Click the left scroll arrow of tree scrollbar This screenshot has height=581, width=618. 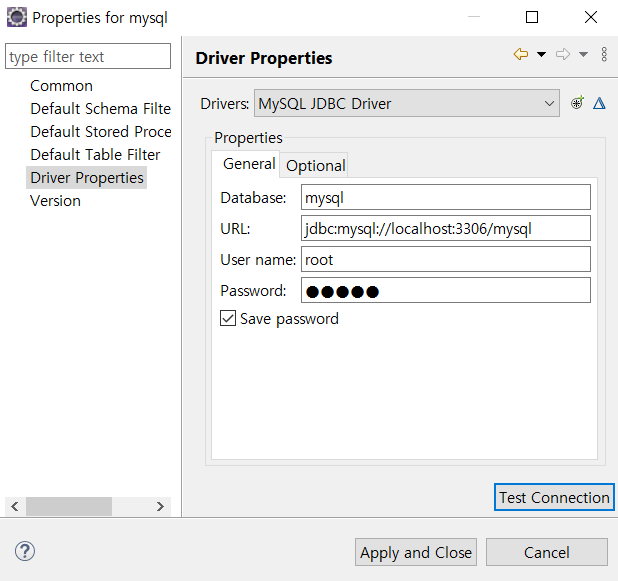[15, 506]
